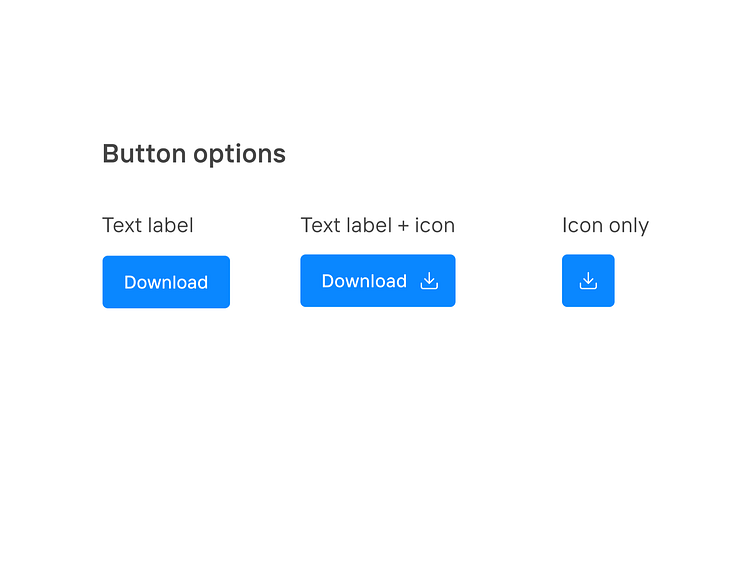The width and height of the screenshot is (752, 564).
Task: Click the 'Icon only' caption
Action: pyautogui.click(x=605, y=225)
